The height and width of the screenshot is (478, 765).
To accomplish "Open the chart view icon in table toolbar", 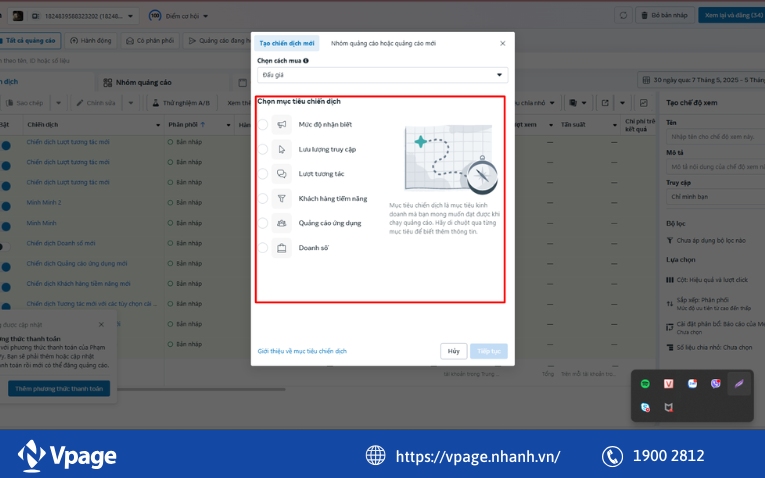I will point(644,103).
